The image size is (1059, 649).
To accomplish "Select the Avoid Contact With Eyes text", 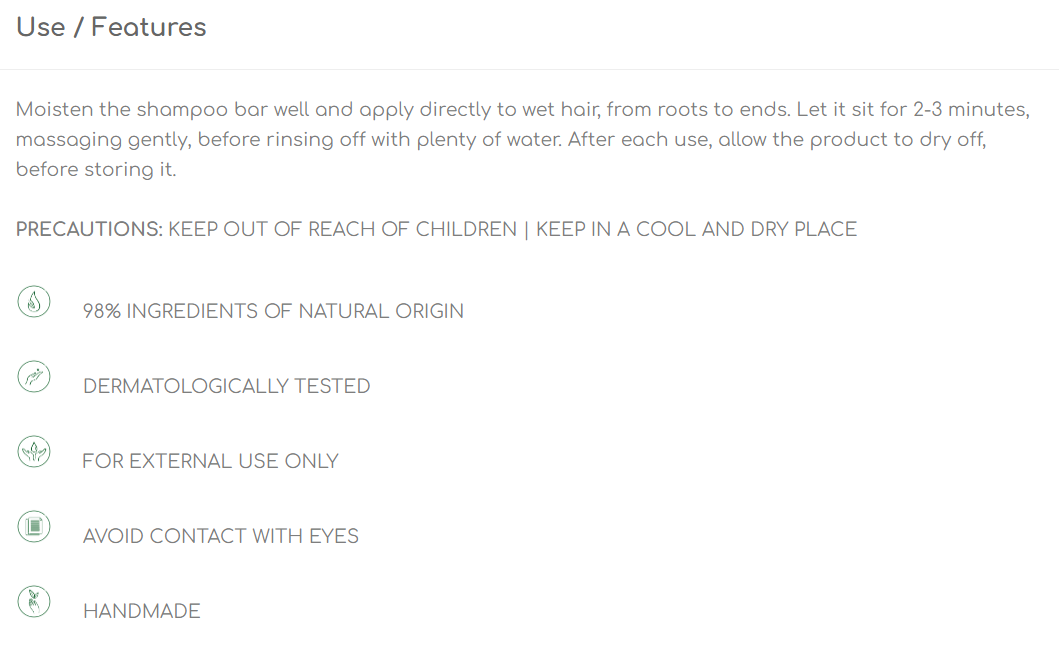I will click(x=221, y=536).
